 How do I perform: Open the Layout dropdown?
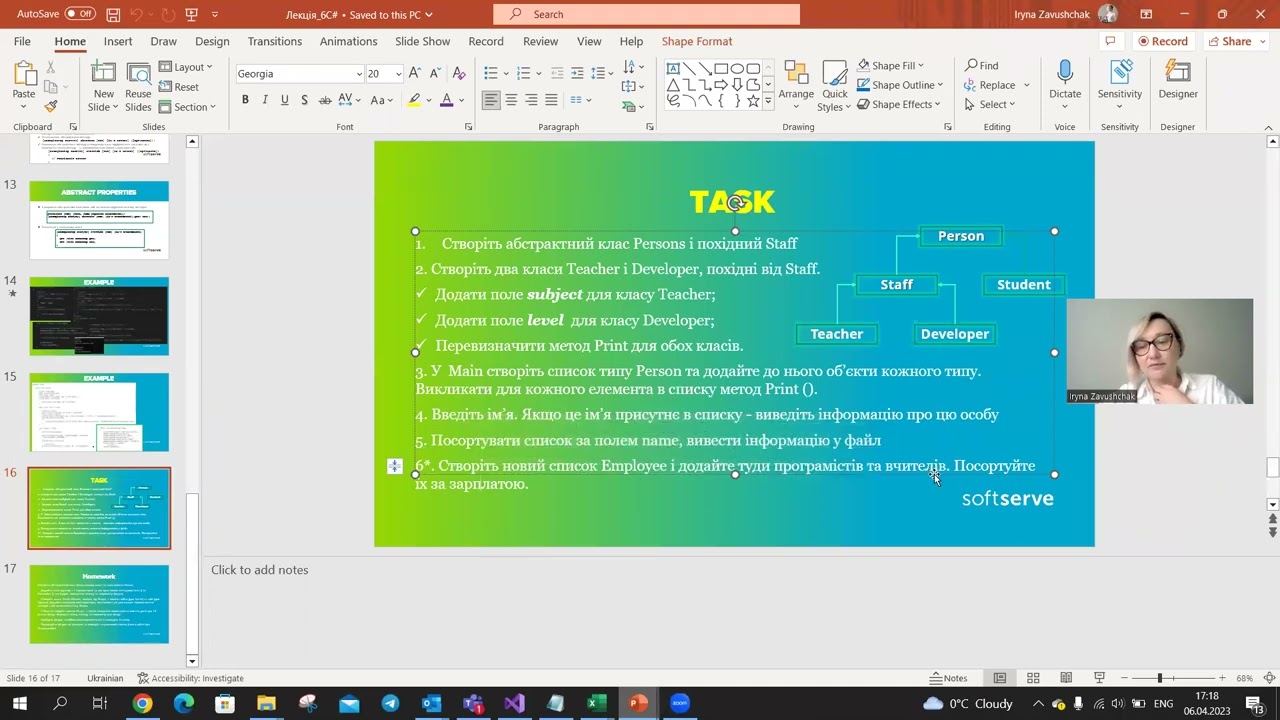[x=187, y=67]
